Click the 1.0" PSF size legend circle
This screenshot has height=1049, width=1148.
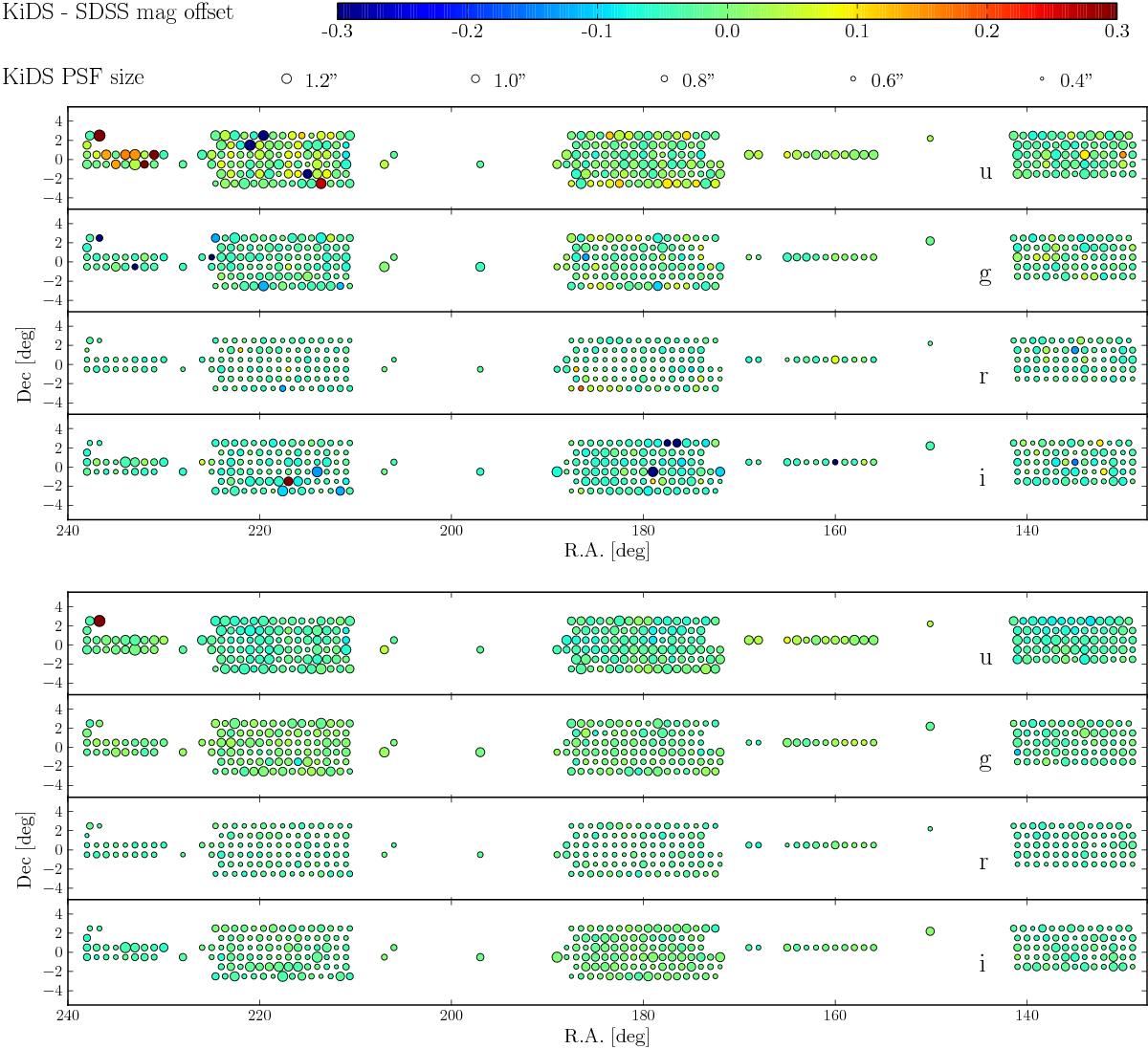(x=475, y=80)
